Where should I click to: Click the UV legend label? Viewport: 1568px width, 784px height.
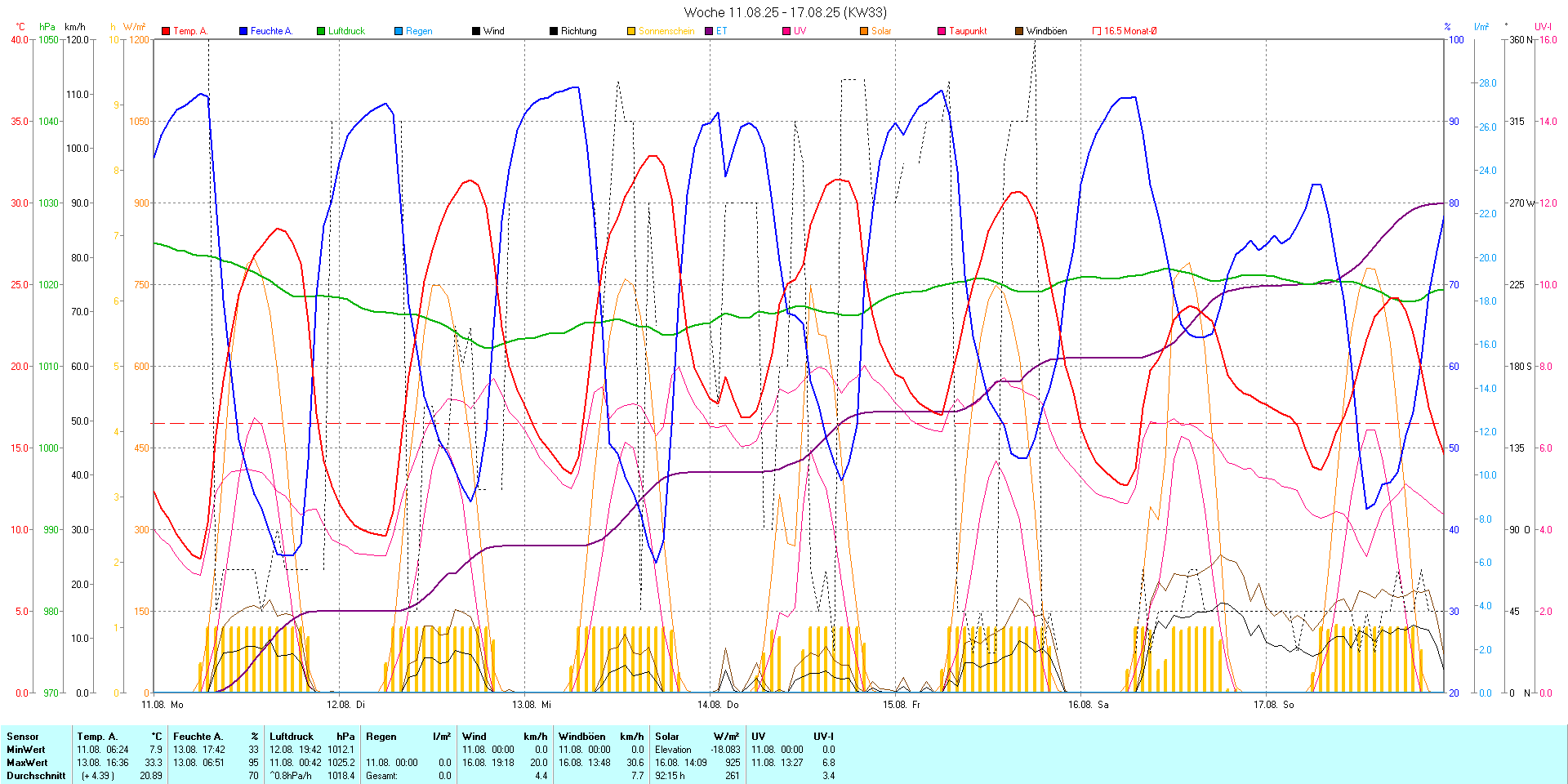(x=800, y=31)
